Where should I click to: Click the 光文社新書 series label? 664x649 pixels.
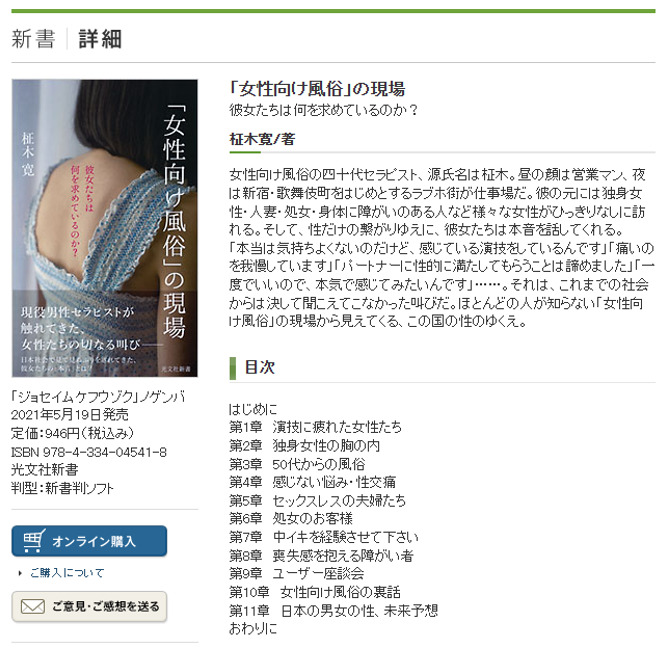pyautogui.click(x=45, y=470)
